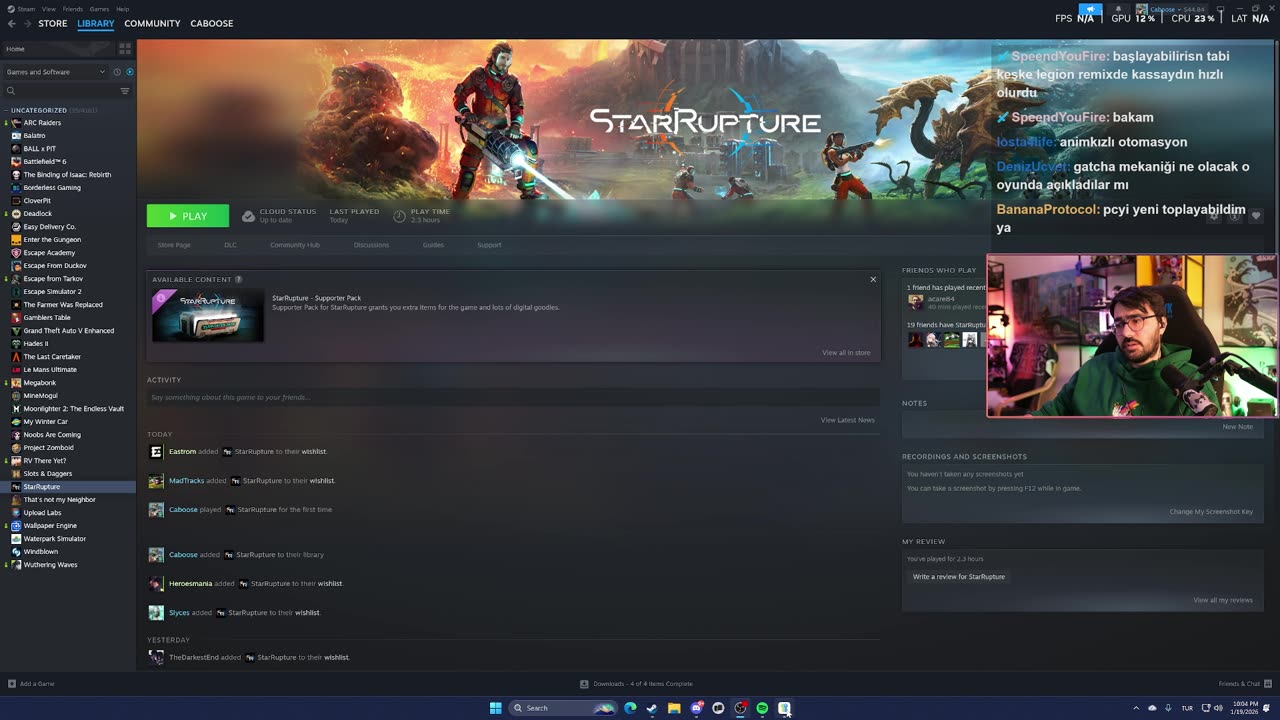1280x720 pixels.
Task: Switch to the STORE tab
Action: coord(53,23)
